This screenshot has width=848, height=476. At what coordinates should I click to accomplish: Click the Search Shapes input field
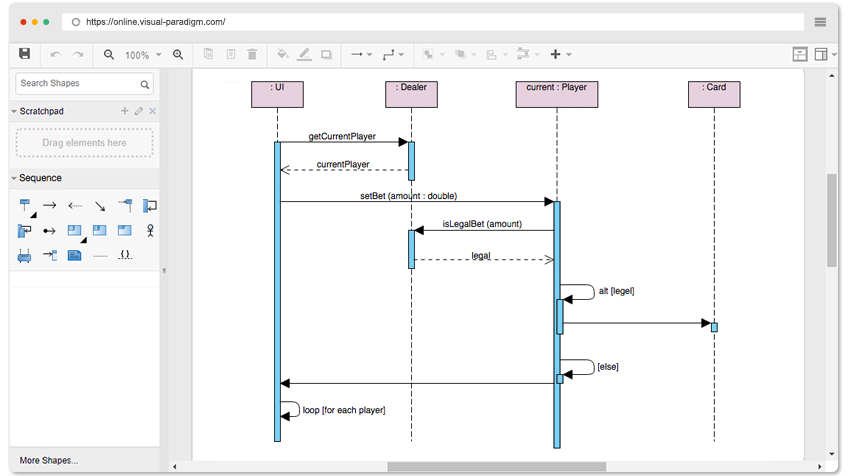pyautogui.click(x=84, y=84)
